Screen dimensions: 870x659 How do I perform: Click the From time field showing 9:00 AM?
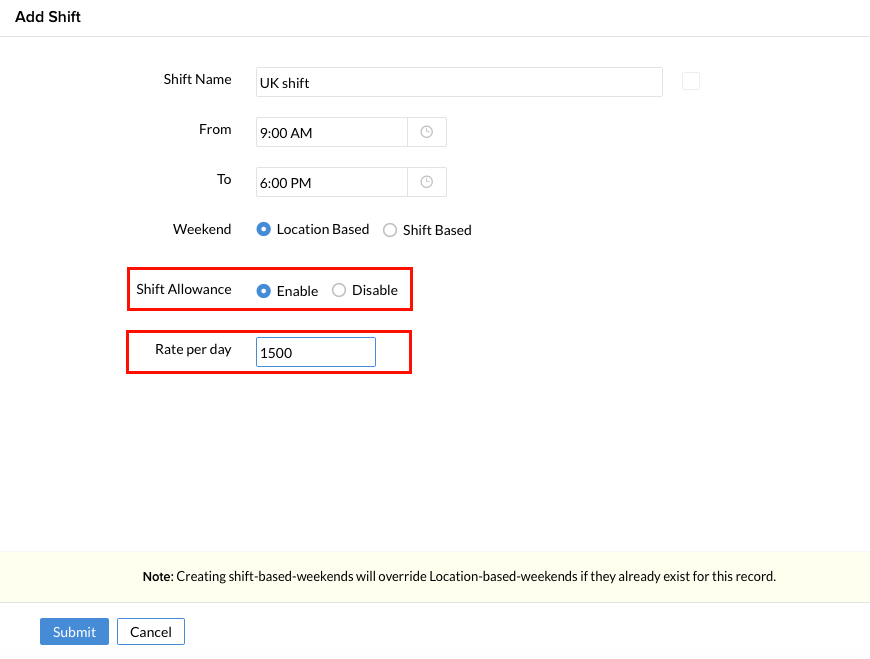click(331, 132)
